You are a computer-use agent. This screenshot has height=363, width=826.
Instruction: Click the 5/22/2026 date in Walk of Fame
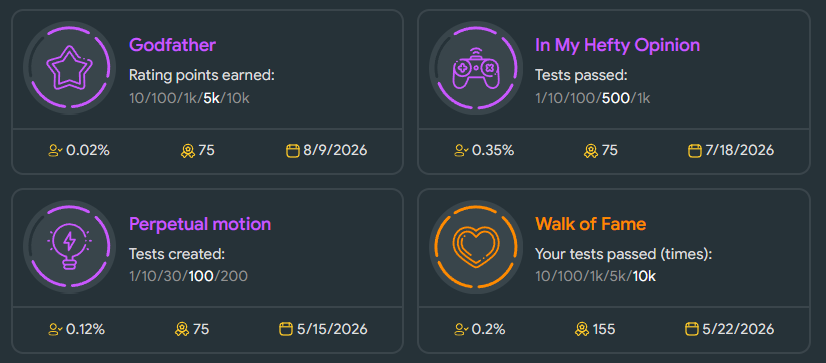[738, 330]
